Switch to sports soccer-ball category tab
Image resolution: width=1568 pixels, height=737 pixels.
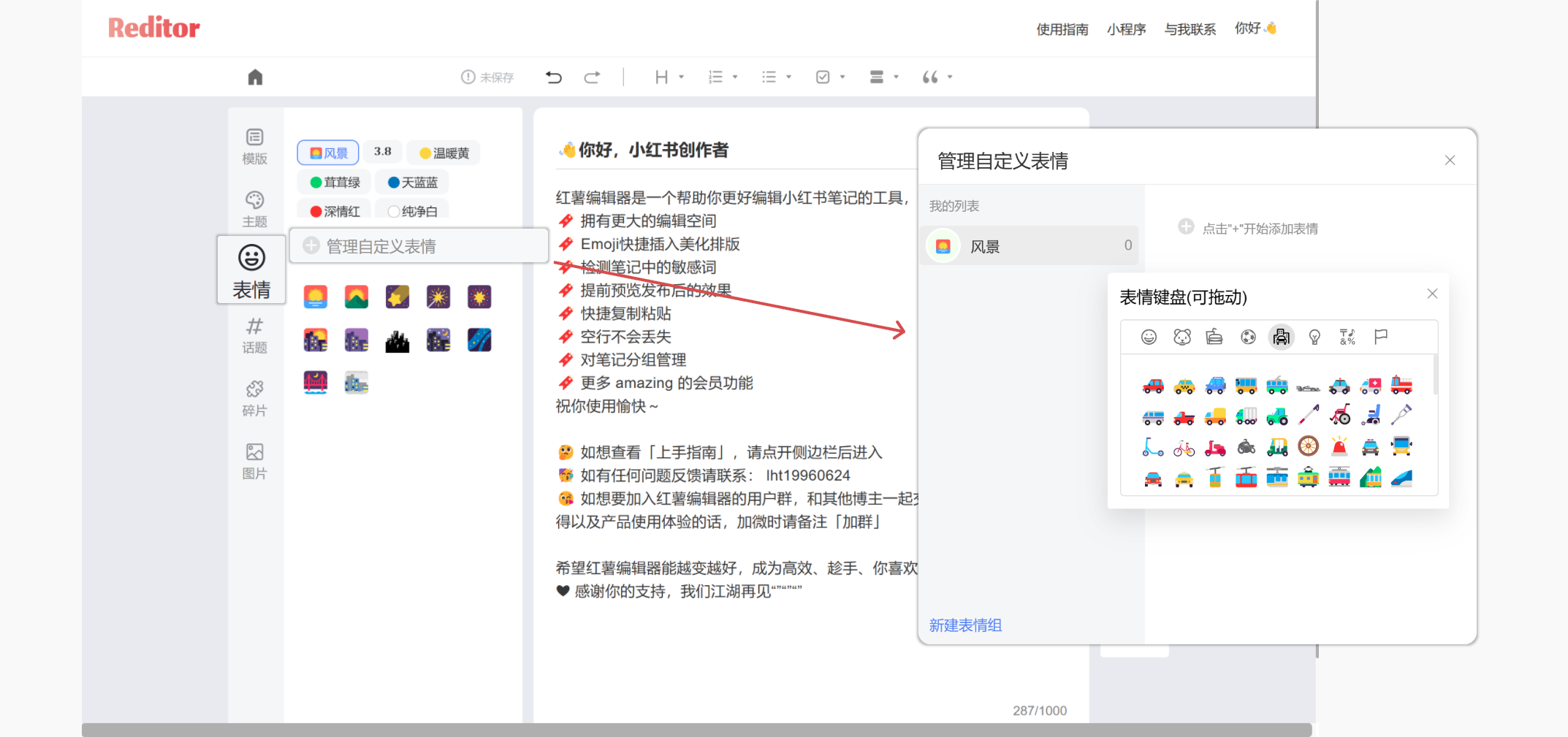click(x=1248, y=337)
